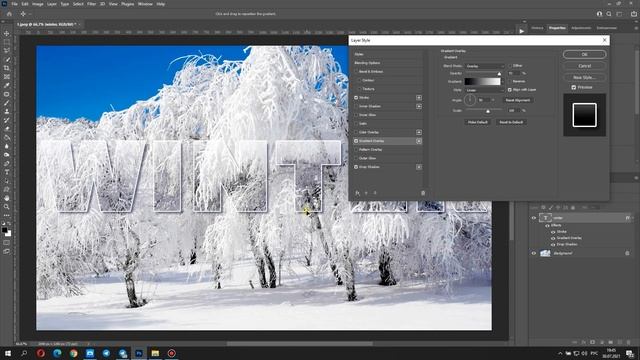Viewport: 640px width, 360px height.
Task: Uncheck the Stroke effect checkbox
Action: tap(356, 98)
